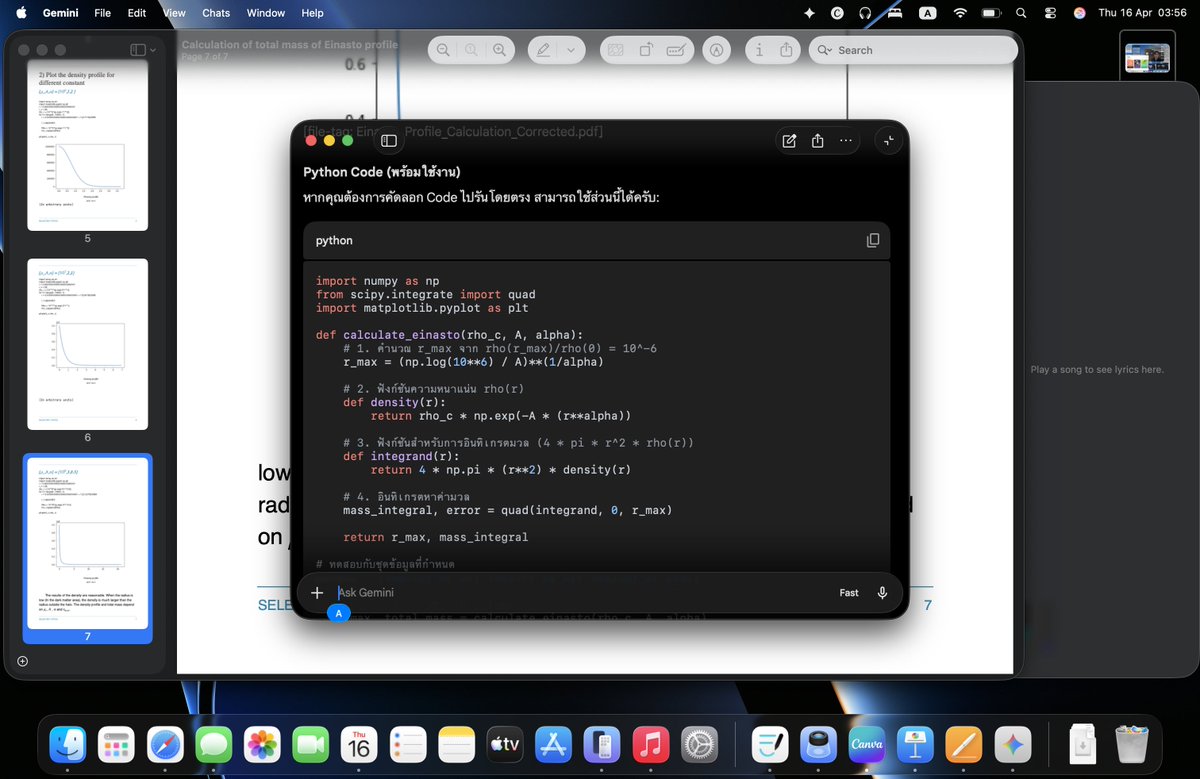Image resolution: width=1200 pixels, height=779 pixels.
Task: Open FaceTime from the Dock
Action: click(x=311, y=745)
